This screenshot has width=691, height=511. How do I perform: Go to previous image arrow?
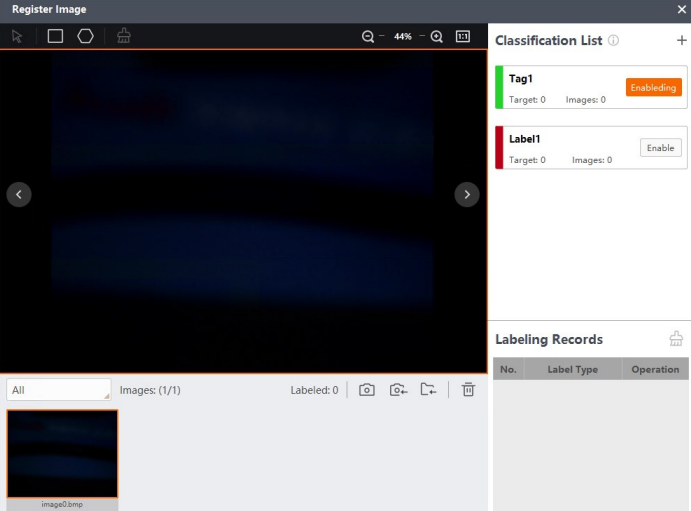tap(19, 194)
